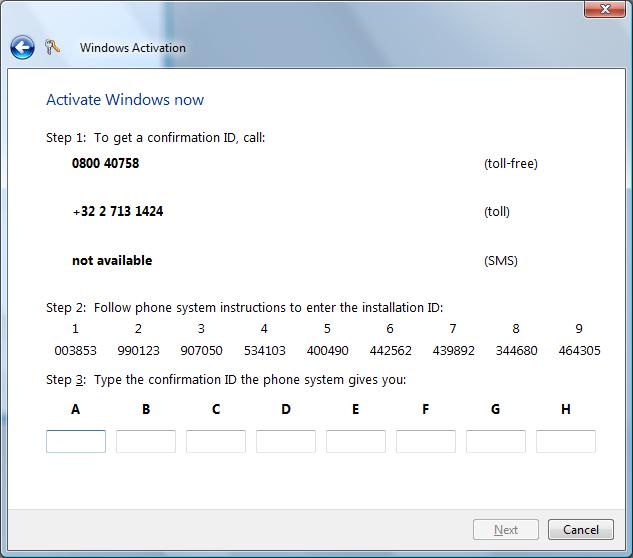
Task: Click the Windows Activation key icon
Action: tap(53, 47)
